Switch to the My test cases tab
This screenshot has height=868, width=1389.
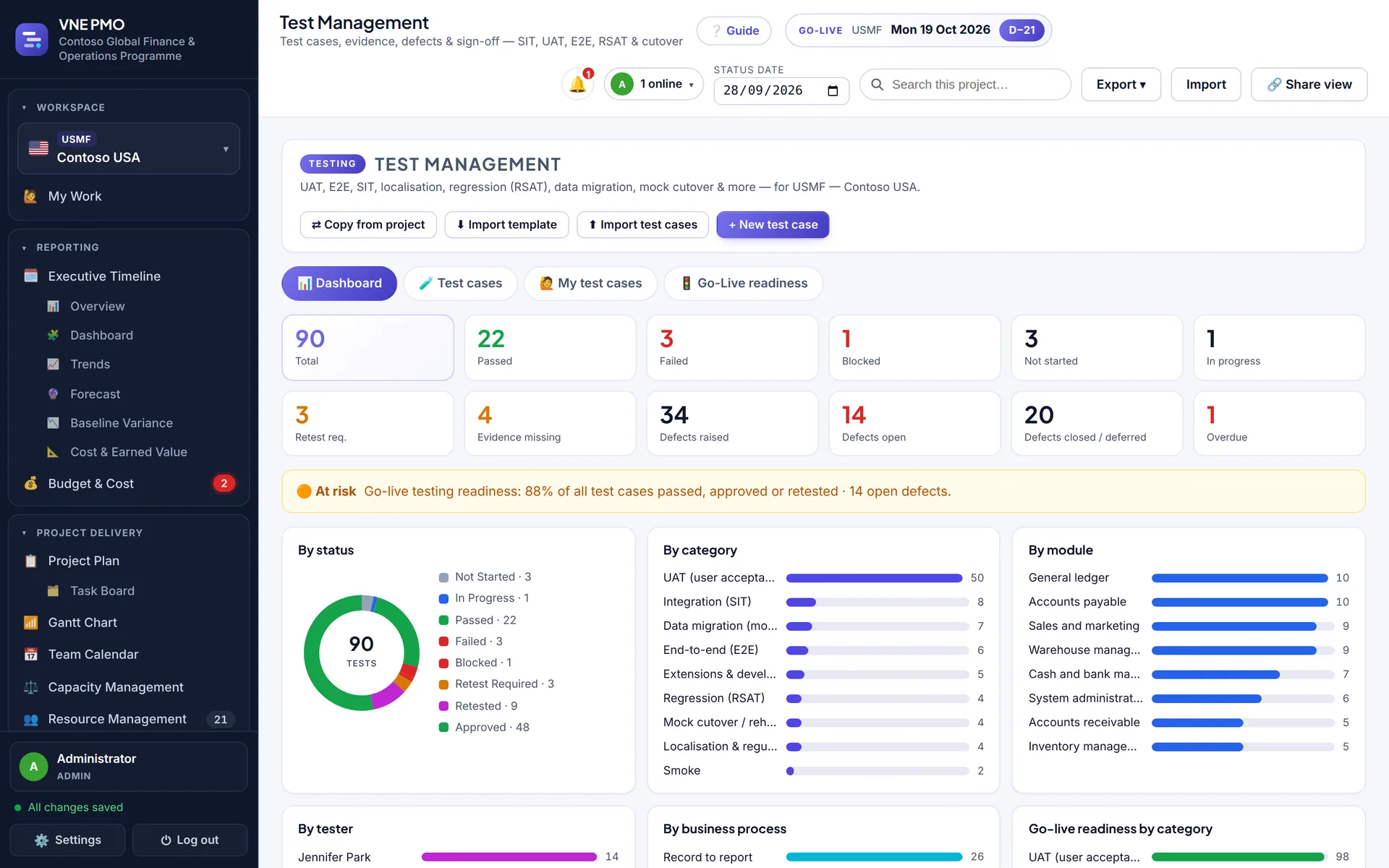[x=590, y=283]
